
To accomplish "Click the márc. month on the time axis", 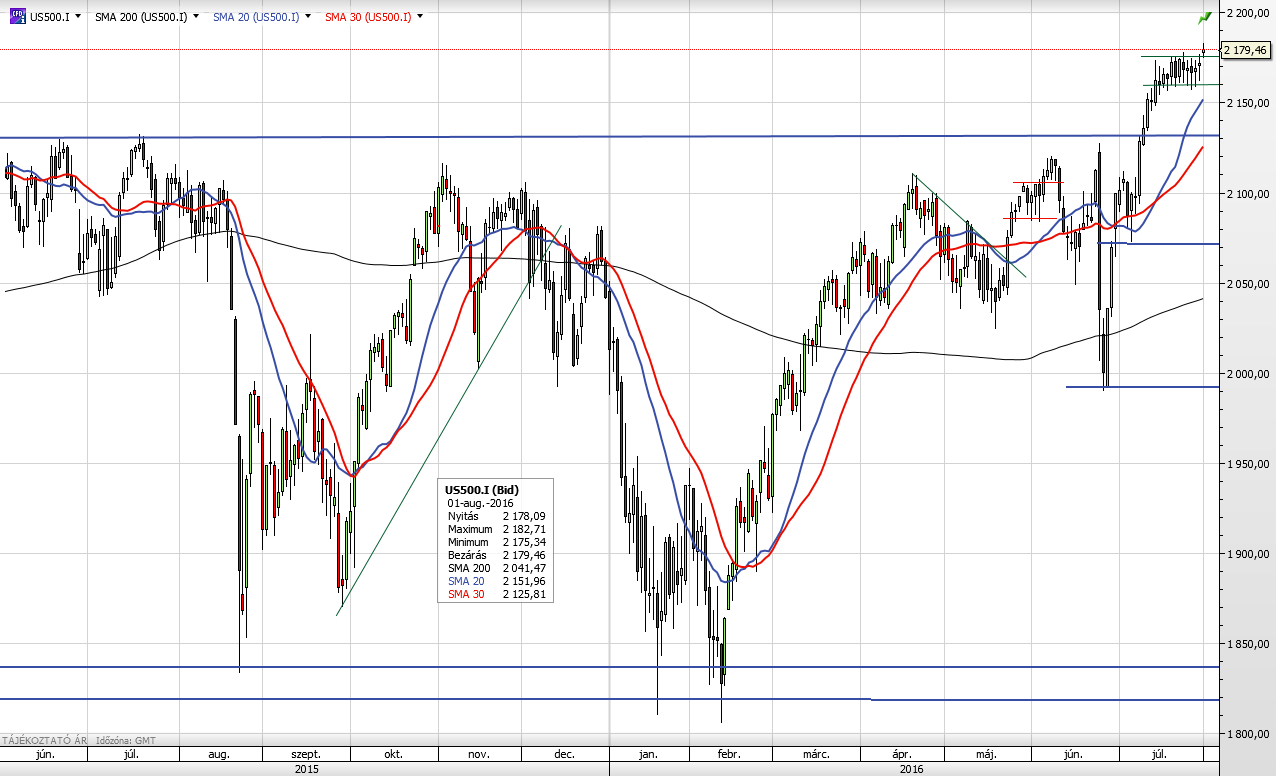I will pyautogui.click(x=817, y=755).
